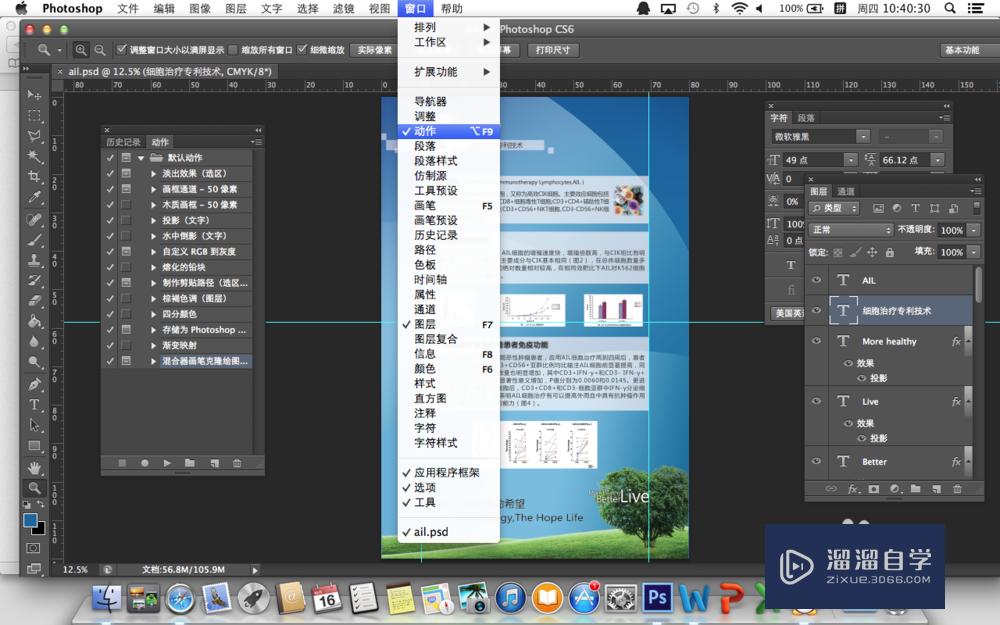The image size is (1000, 625).
Task: Choose 历史记录 from the Window menu
Action: click(x=436, y=235)
